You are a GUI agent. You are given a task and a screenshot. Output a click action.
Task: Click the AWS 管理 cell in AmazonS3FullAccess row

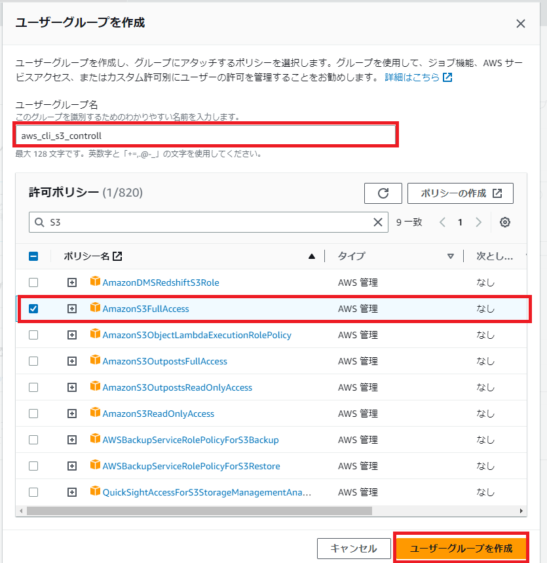(358, 309)
